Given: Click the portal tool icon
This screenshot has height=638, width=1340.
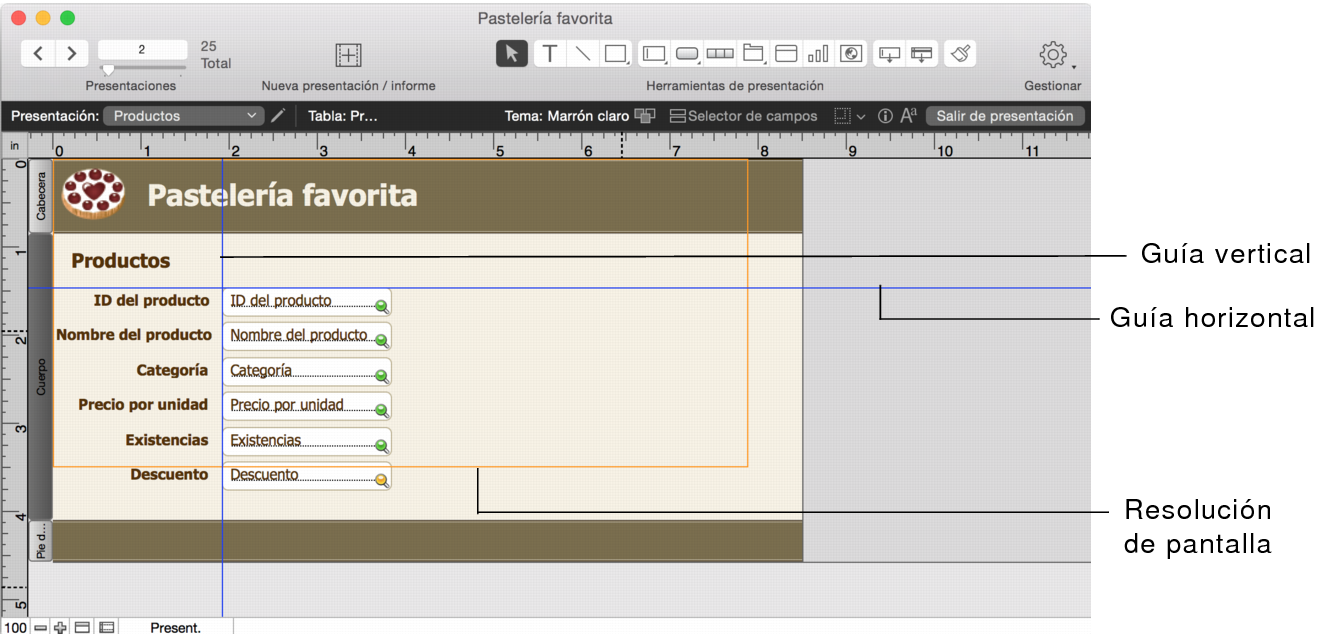Looking at the screenshot, I should 786,54.
